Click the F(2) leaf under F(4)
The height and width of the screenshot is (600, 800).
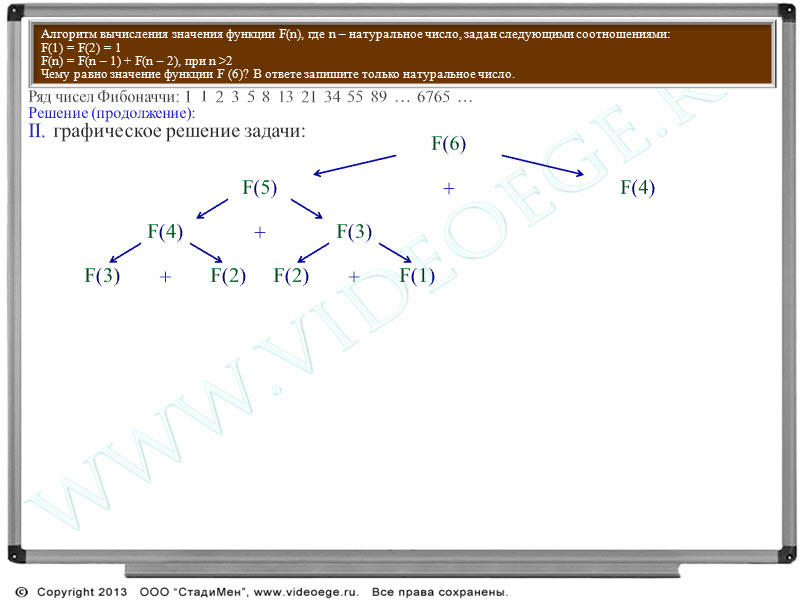tap(228, 276)
